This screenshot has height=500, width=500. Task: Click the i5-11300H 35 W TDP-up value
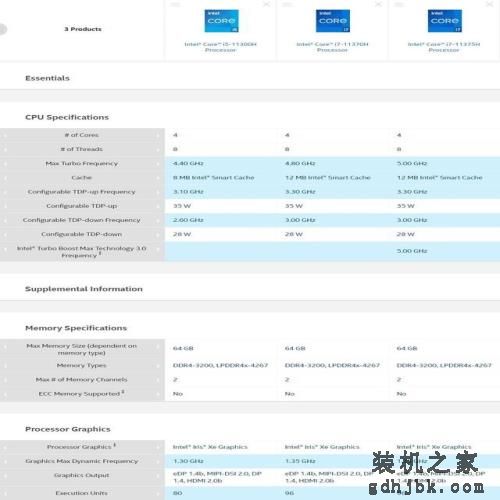182,206
